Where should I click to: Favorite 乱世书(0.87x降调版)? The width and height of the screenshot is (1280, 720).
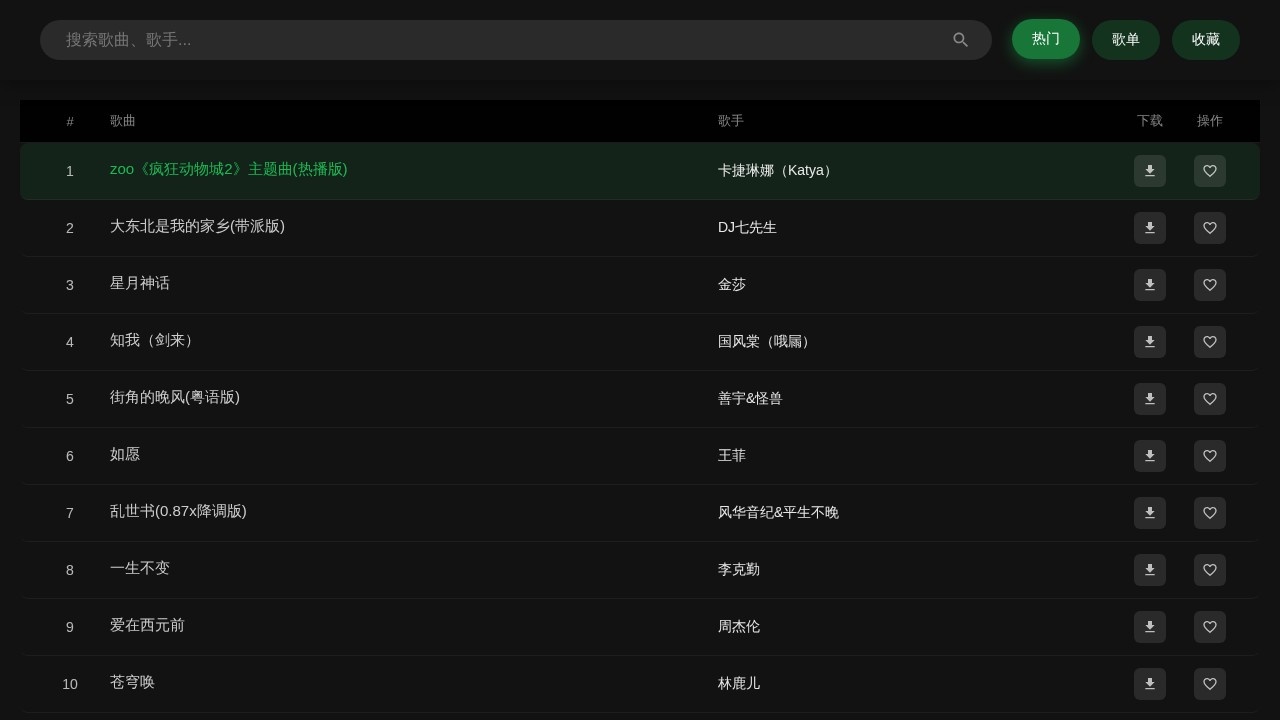pos(1210,513)
